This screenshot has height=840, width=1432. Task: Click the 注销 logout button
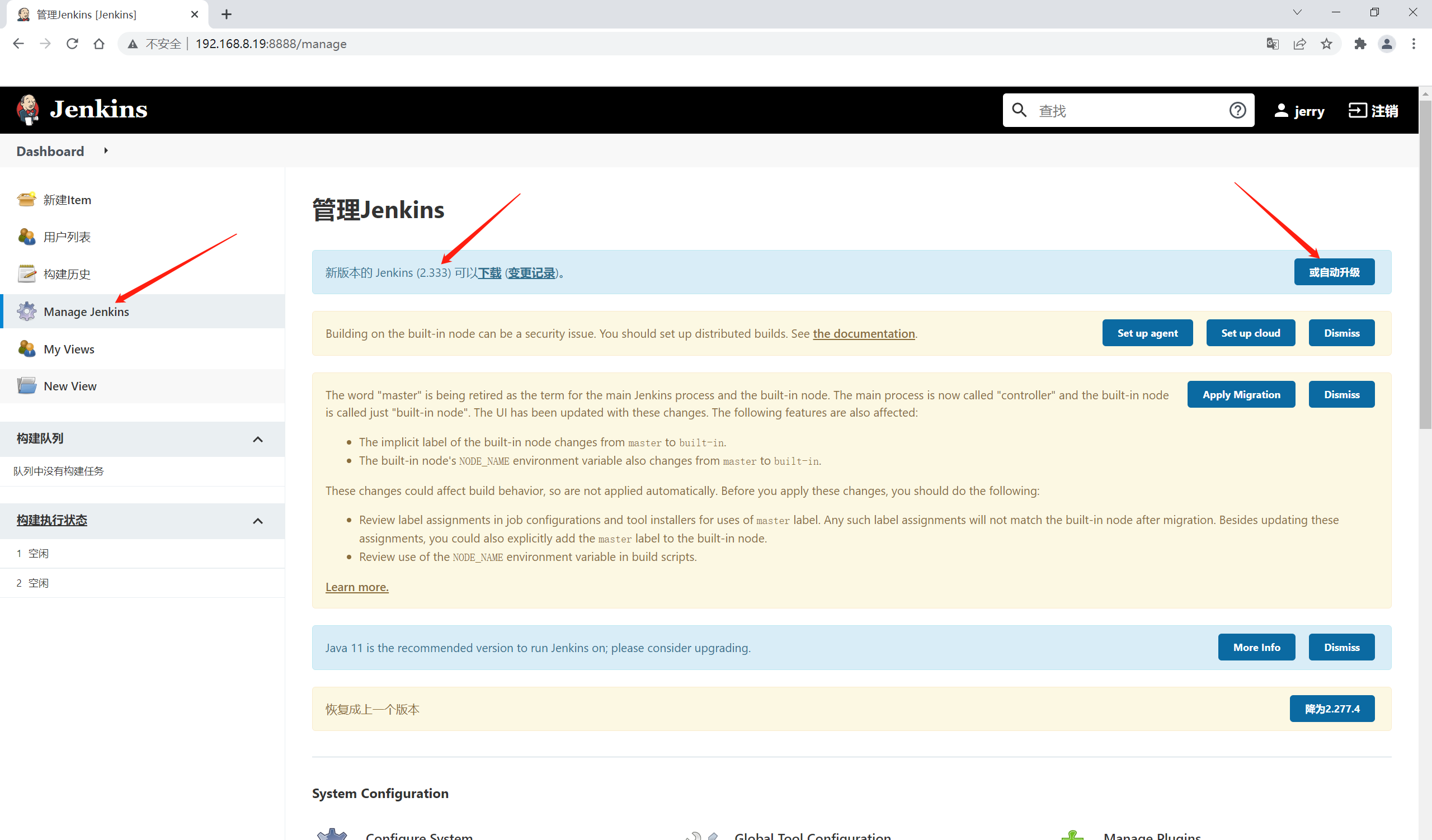coord(1373,110)
